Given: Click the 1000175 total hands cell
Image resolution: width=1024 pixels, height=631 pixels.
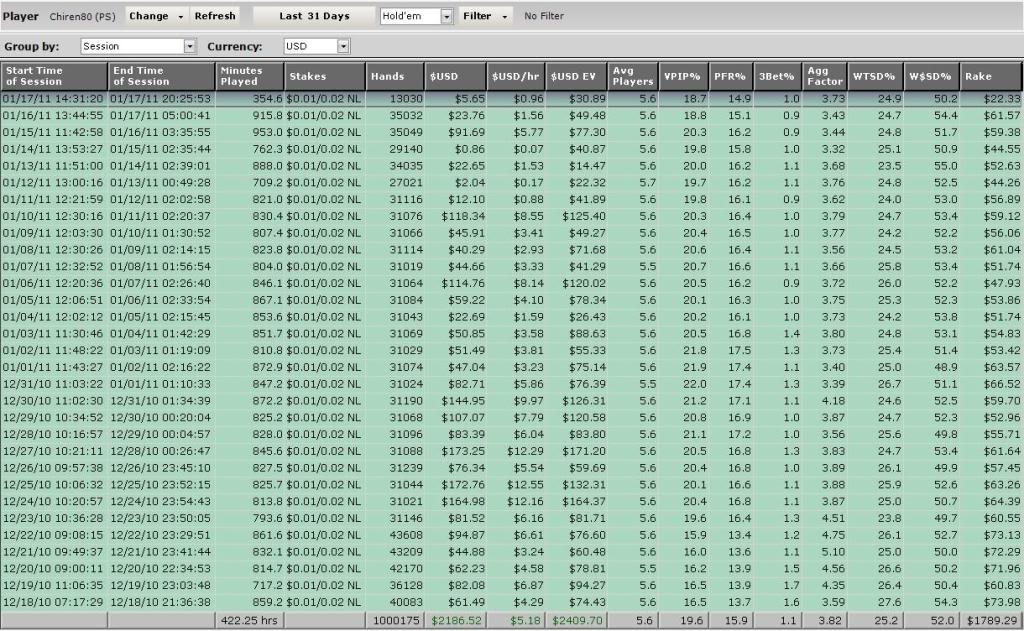Looking at the screenshot, I should [395, 621].
